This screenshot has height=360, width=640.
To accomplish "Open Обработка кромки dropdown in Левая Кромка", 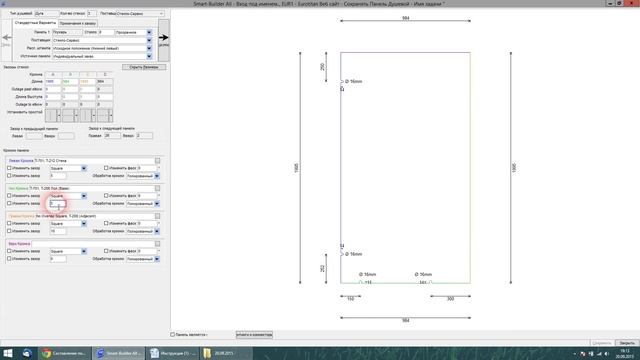I will point(157,176).
